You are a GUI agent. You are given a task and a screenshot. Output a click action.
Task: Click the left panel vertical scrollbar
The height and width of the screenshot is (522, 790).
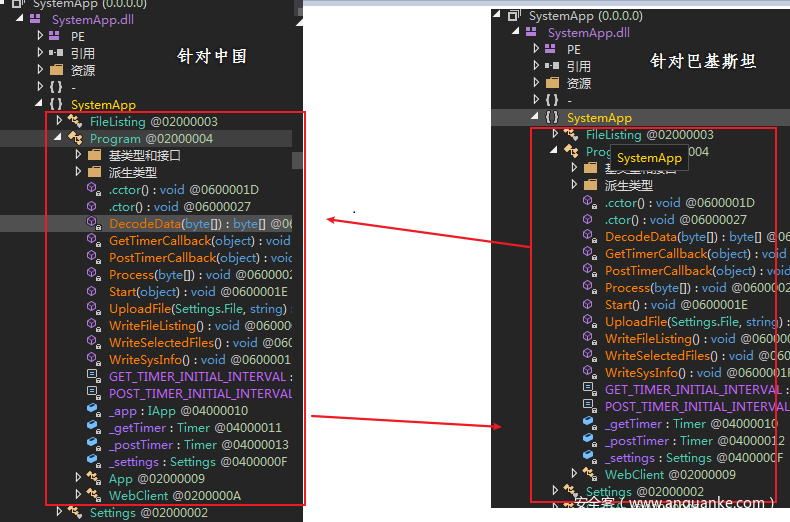click(298, 160)
